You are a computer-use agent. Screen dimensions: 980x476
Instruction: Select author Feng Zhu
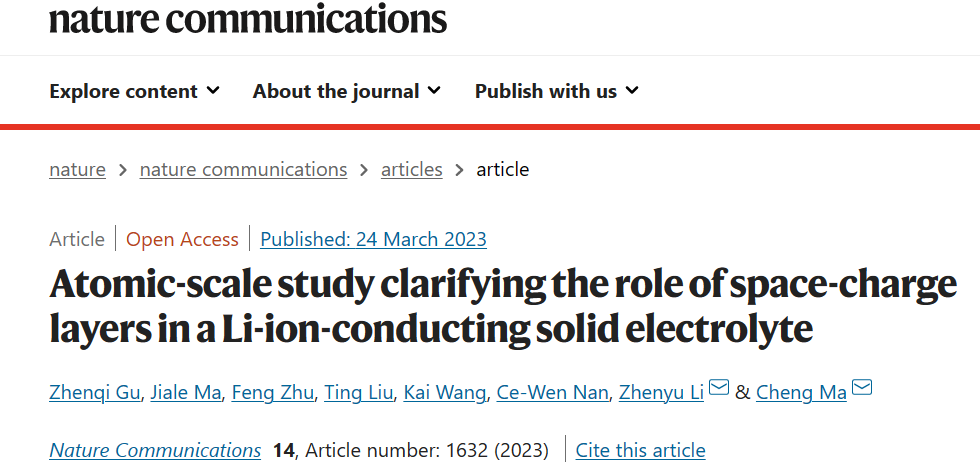tap(272, 393)
